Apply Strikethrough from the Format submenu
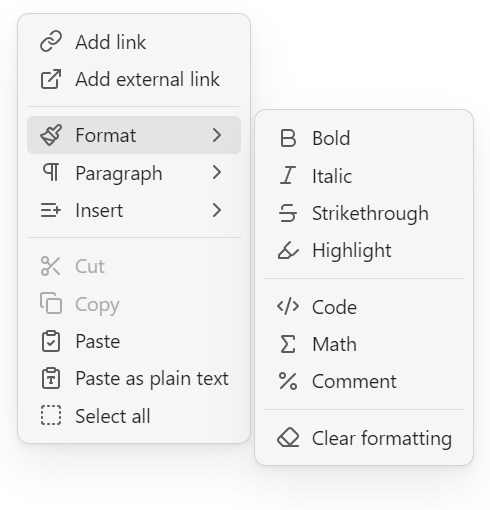Screen dimensions: 490x510 364,213
